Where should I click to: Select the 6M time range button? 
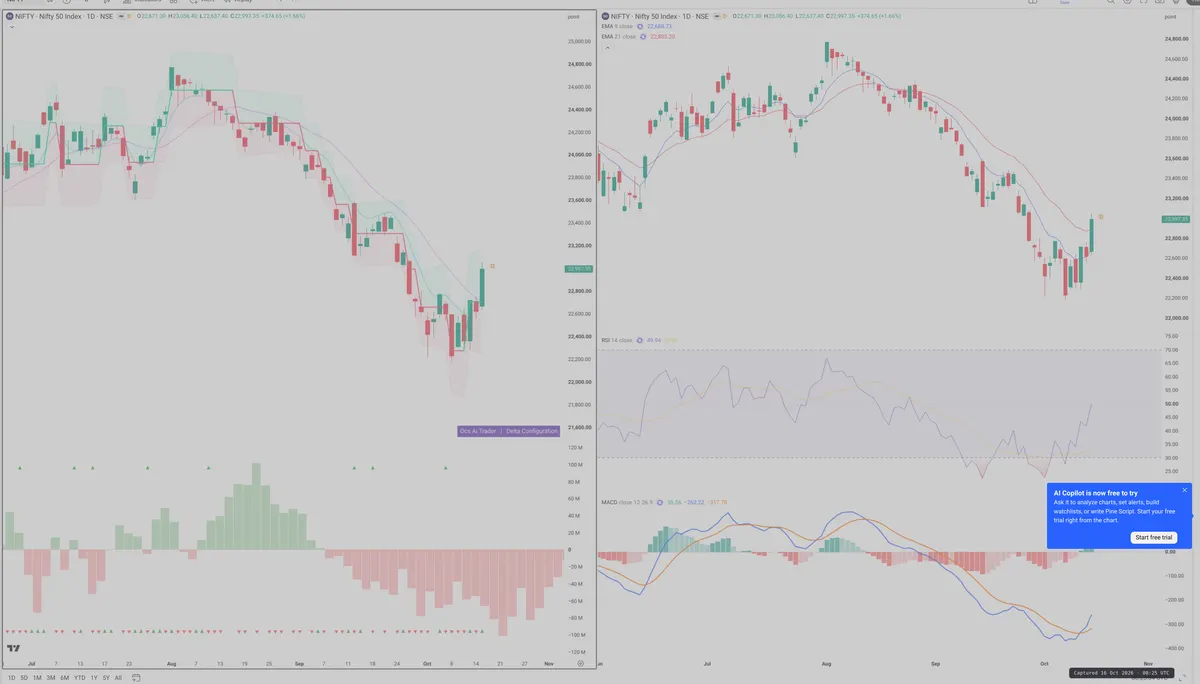tap(65, 677)
